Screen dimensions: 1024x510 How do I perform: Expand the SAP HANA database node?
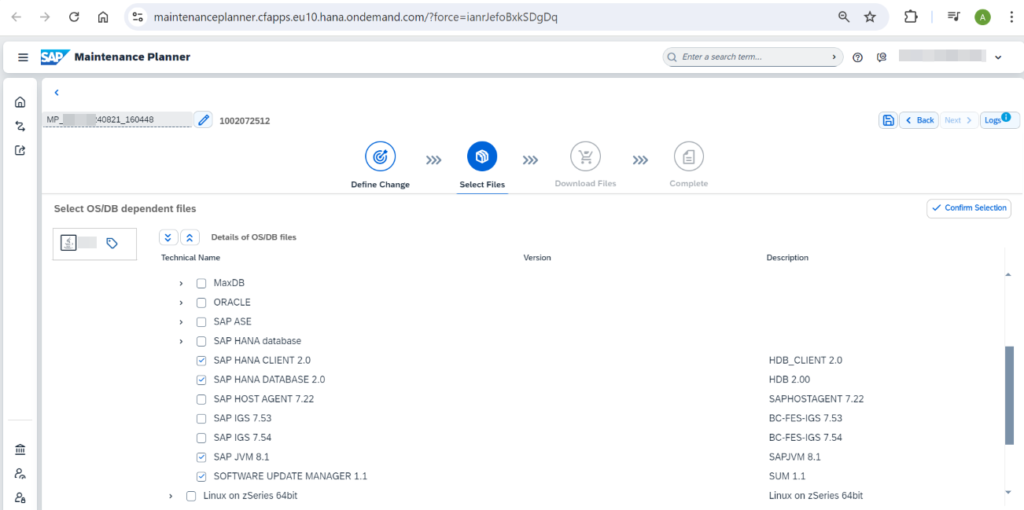click(181, 342)
